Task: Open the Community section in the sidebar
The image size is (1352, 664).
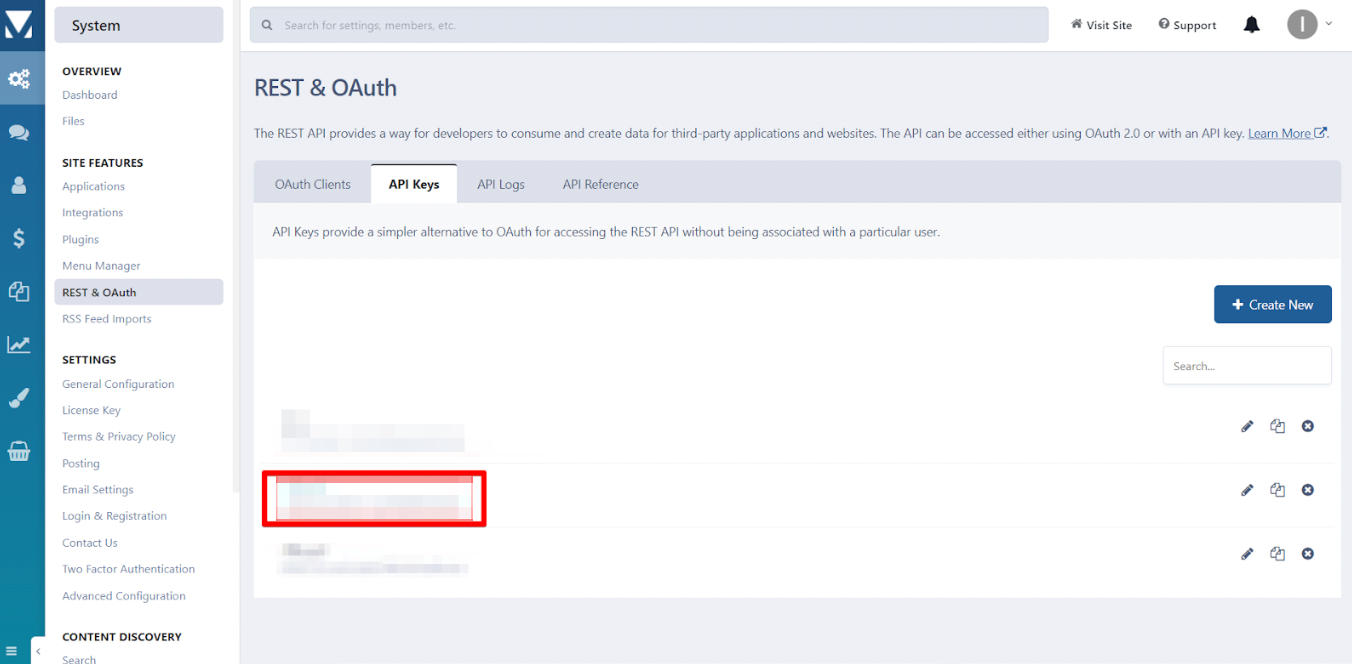Action: 19,132
